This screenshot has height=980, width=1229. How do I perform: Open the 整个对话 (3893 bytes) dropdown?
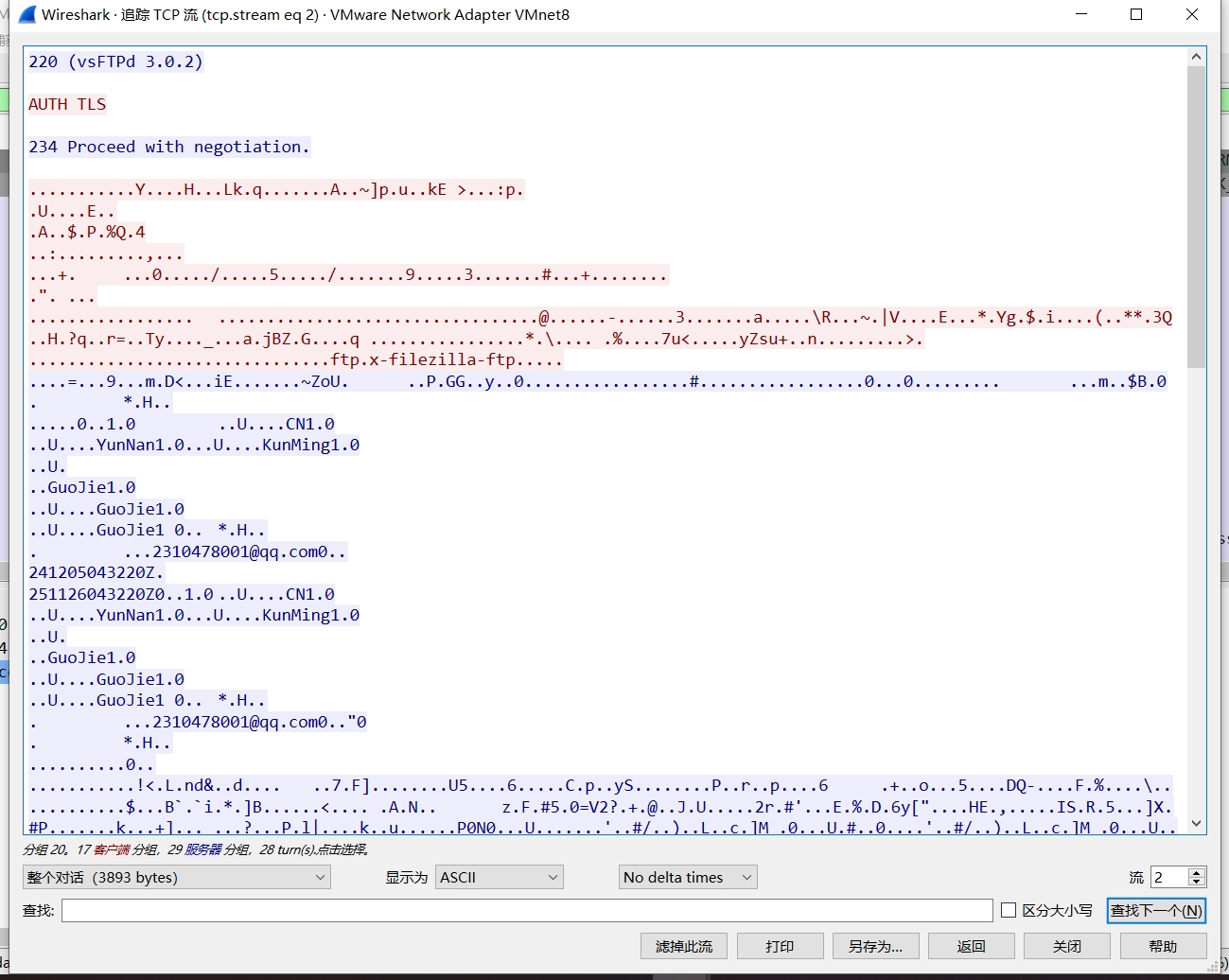pyautogui.click(x=176, y=877)
